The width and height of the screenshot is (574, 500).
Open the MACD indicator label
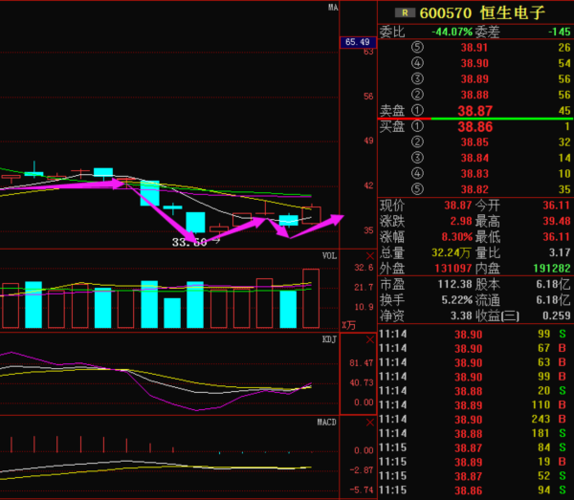click(x=327, y=422)
